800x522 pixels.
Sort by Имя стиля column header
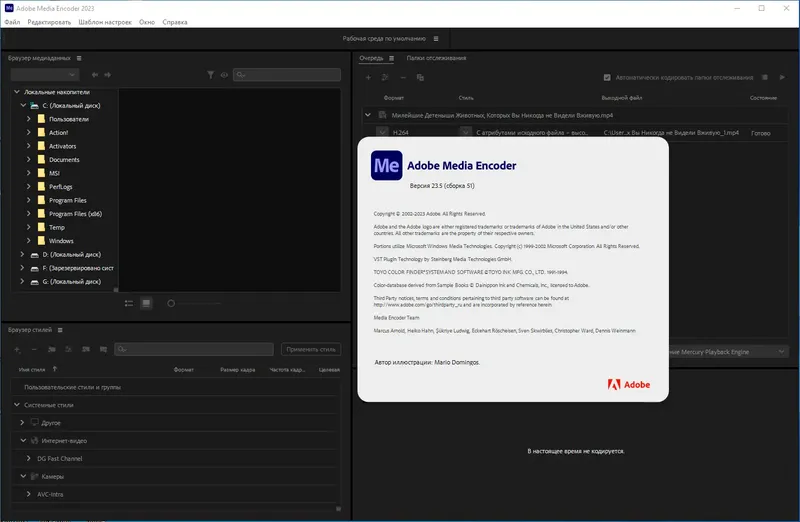coord(32,369)
